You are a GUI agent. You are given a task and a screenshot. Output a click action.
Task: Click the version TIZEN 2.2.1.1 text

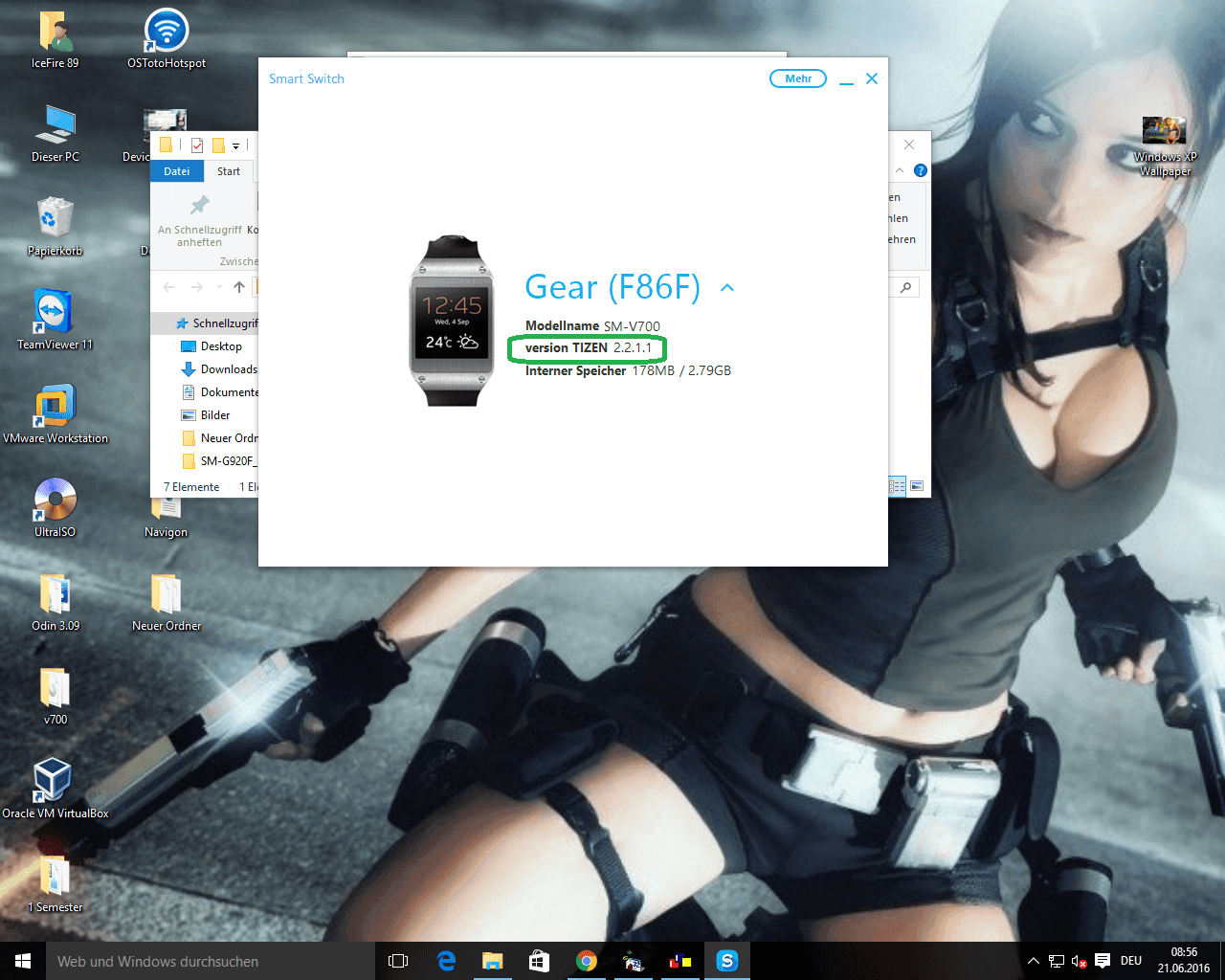coord(588,348)
